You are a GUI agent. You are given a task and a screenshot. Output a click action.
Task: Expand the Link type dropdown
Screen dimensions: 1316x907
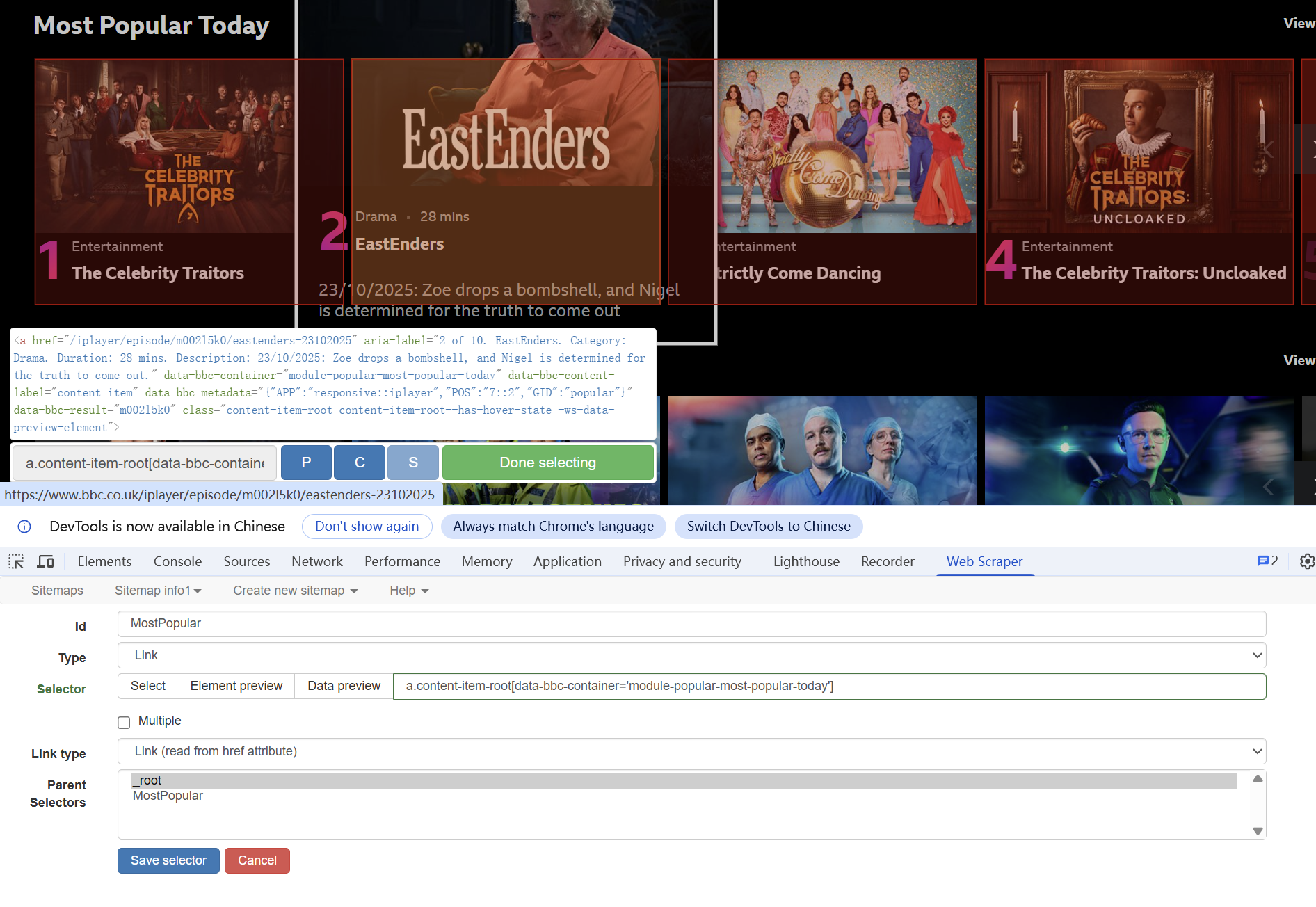(691, 751)
